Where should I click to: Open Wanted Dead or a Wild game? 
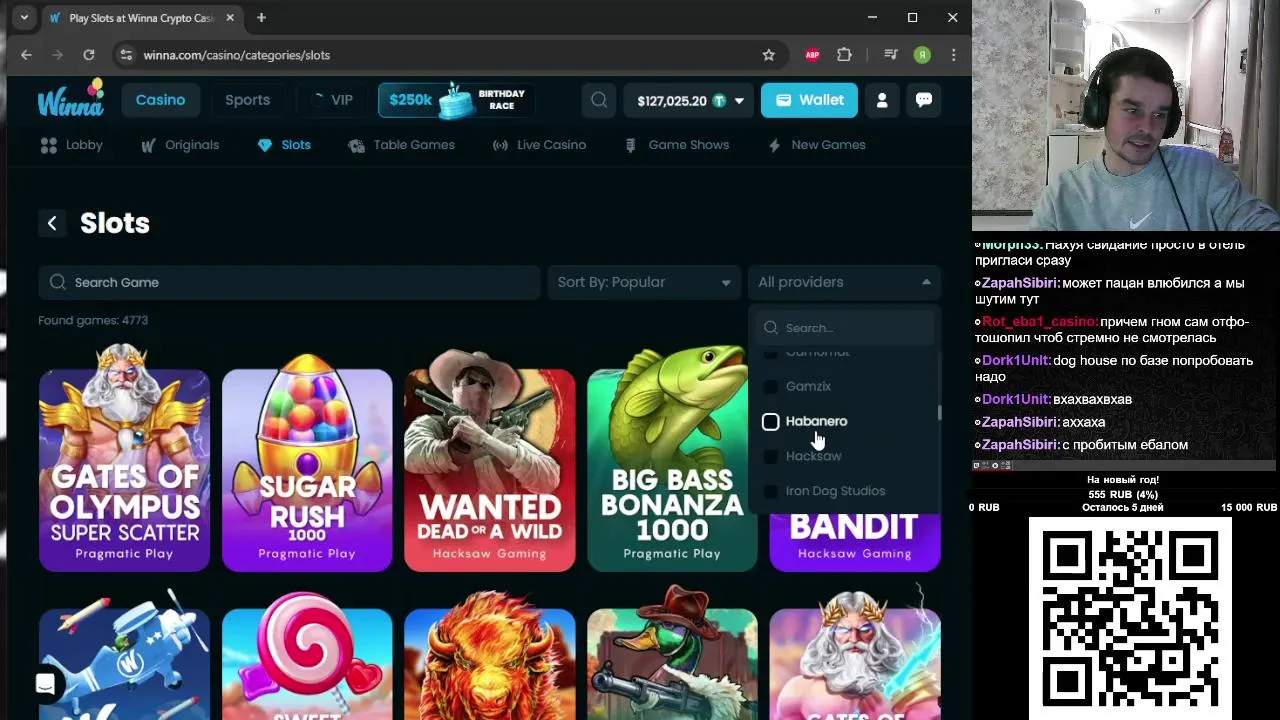point(490,468)
